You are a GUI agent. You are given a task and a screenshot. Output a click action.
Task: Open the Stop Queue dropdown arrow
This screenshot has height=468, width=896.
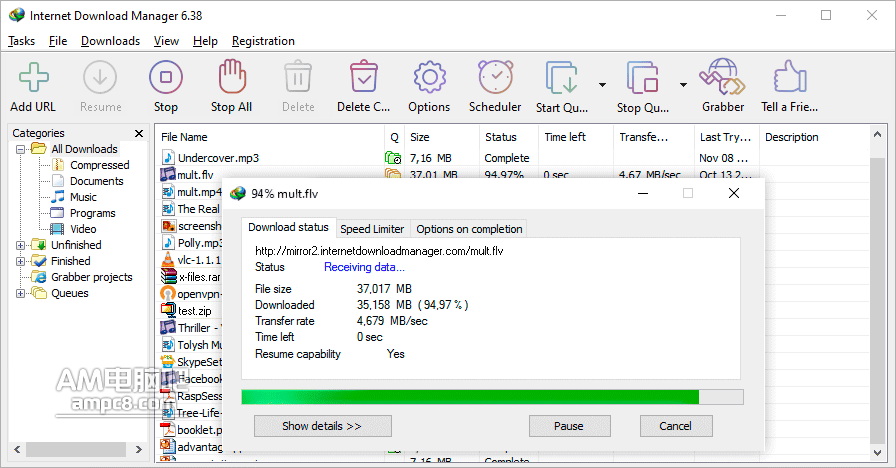[683, 85]
